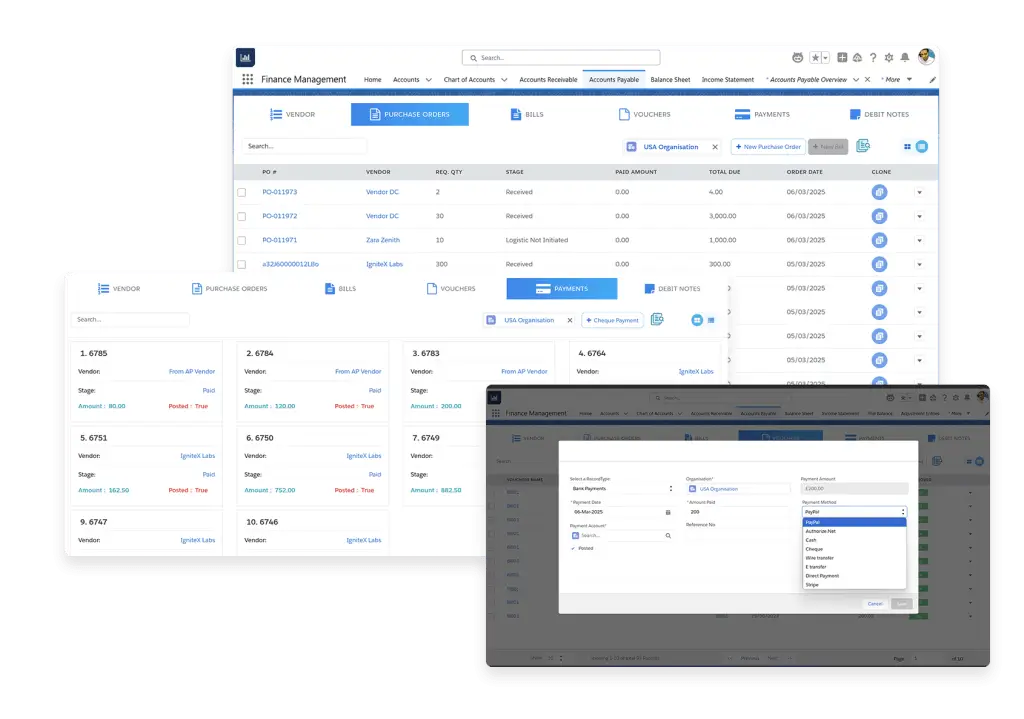Select card view icon in Payments window

697,320
